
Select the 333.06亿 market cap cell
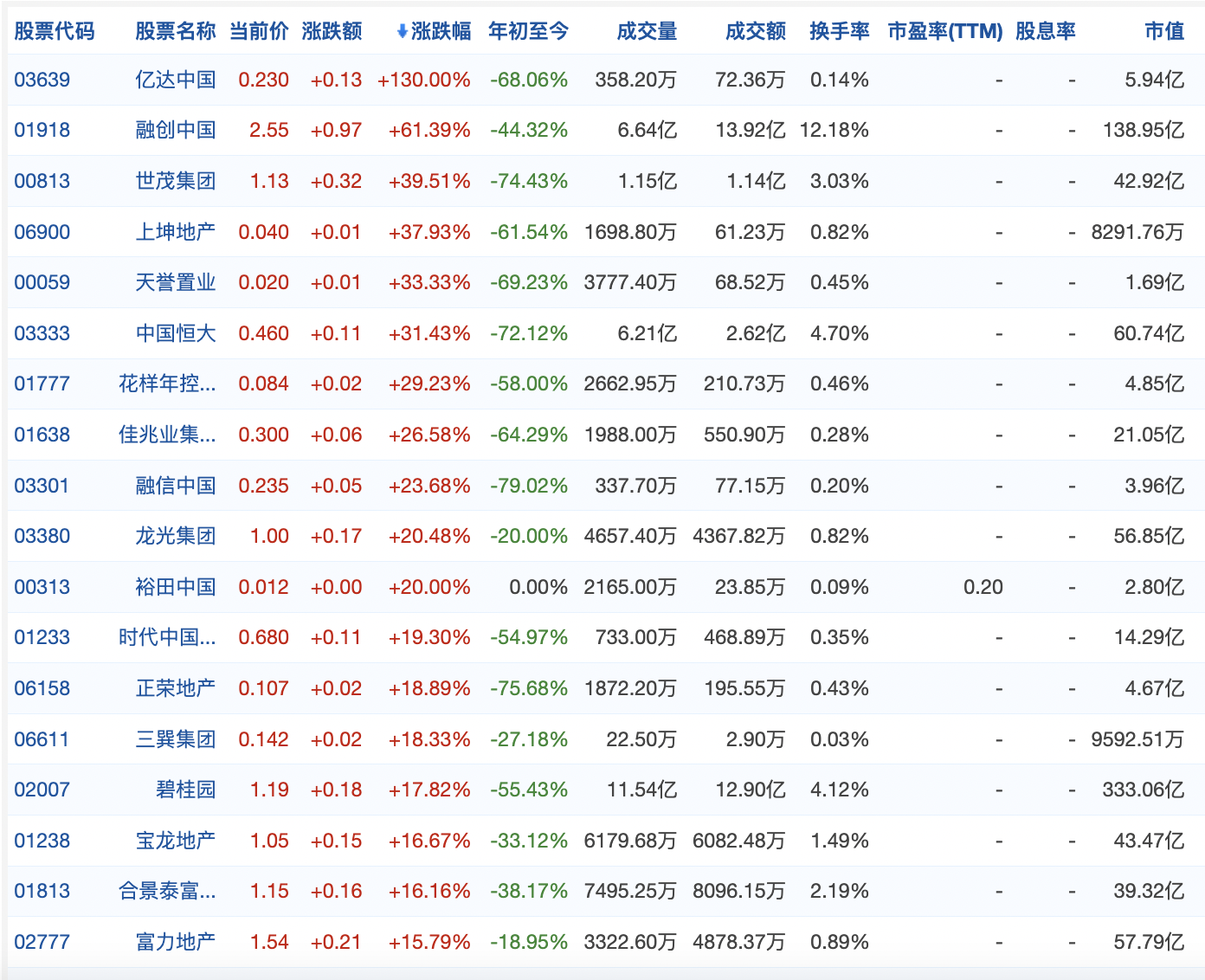pos(1144,790)
